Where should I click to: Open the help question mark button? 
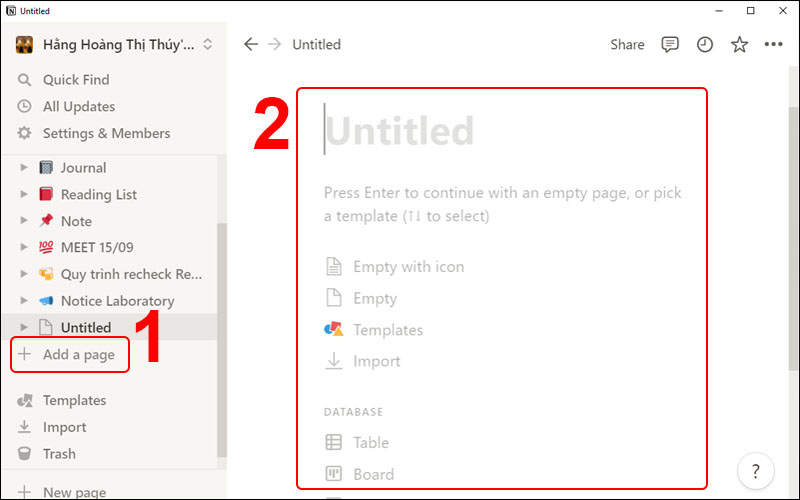pyautogui.click(x=755, y=470)
